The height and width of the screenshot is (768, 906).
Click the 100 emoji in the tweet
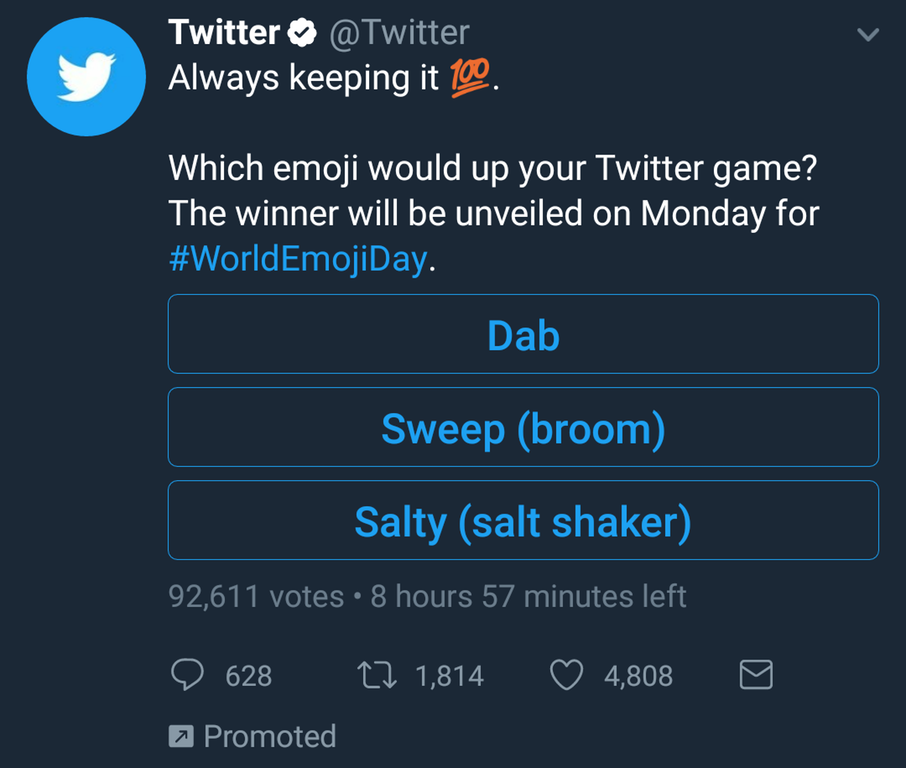(471, 79)
